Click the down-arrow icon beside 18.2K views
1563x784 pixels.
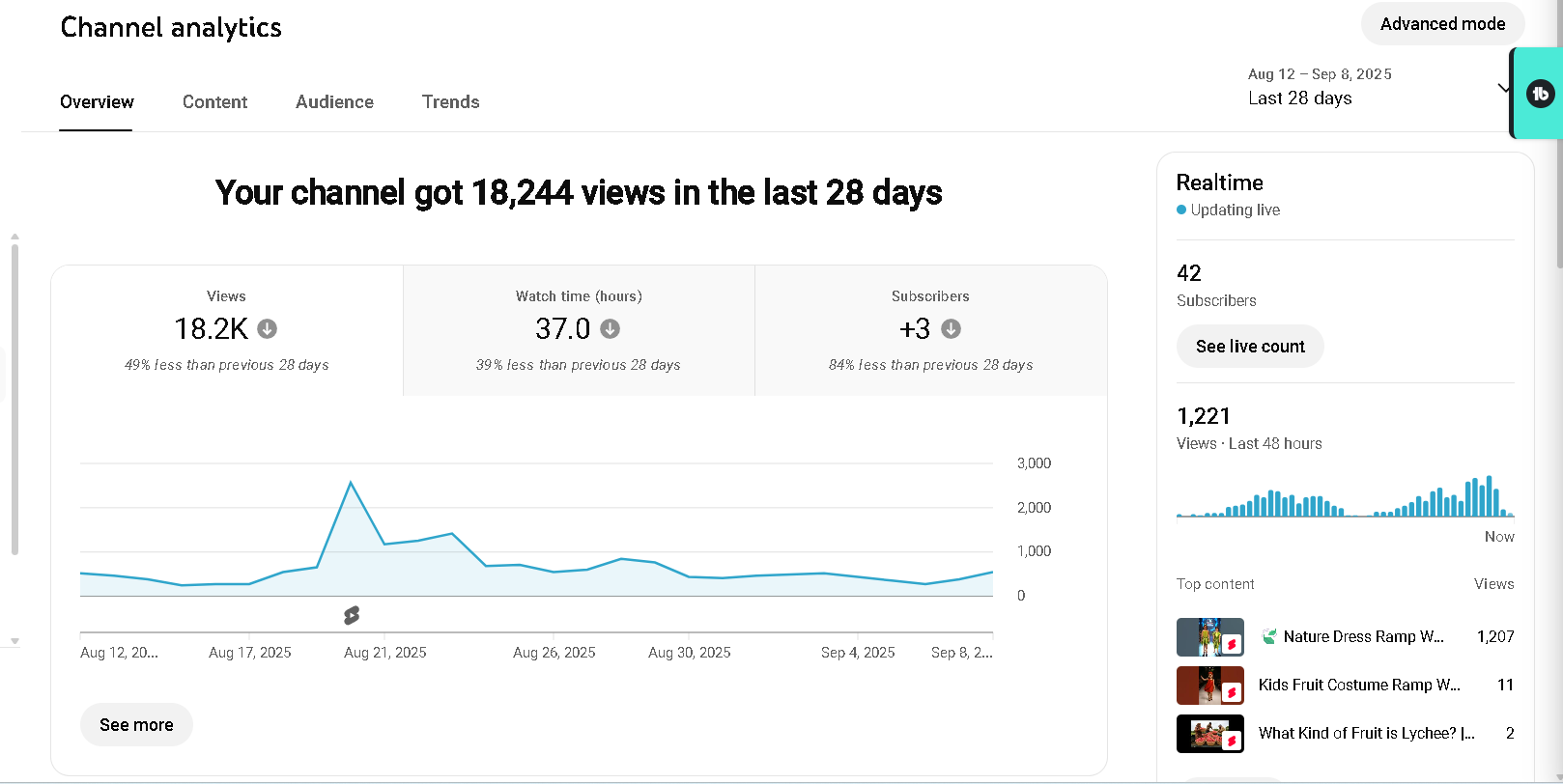pyautogui.click(x=268, y=329)
